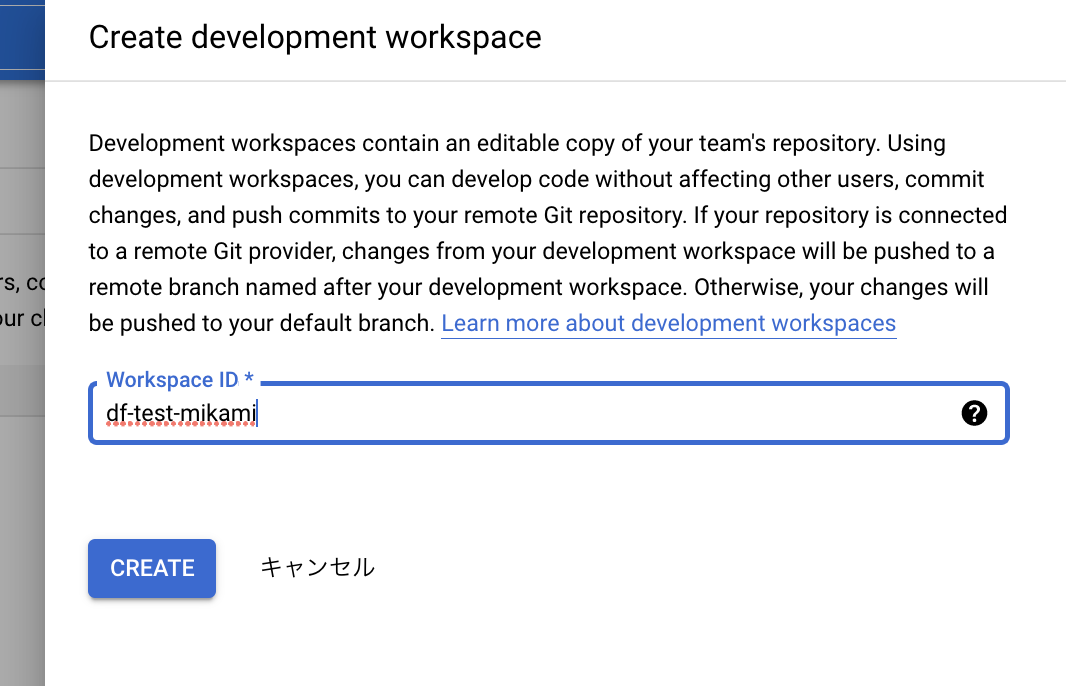Click the sentence "be pushed to your default branch."
The width and height of the screenshot is (1066, 686).
(x=262, y=323)
